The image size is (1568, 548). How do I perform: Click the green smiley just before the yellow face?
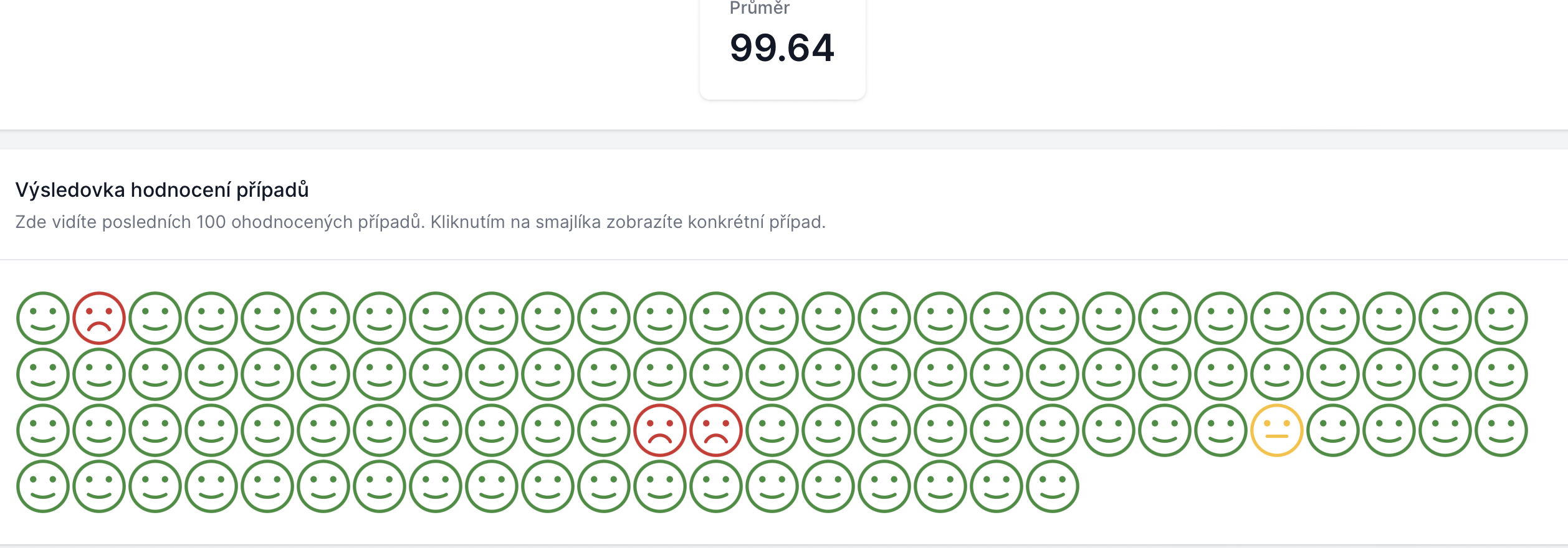[1221, 430]
